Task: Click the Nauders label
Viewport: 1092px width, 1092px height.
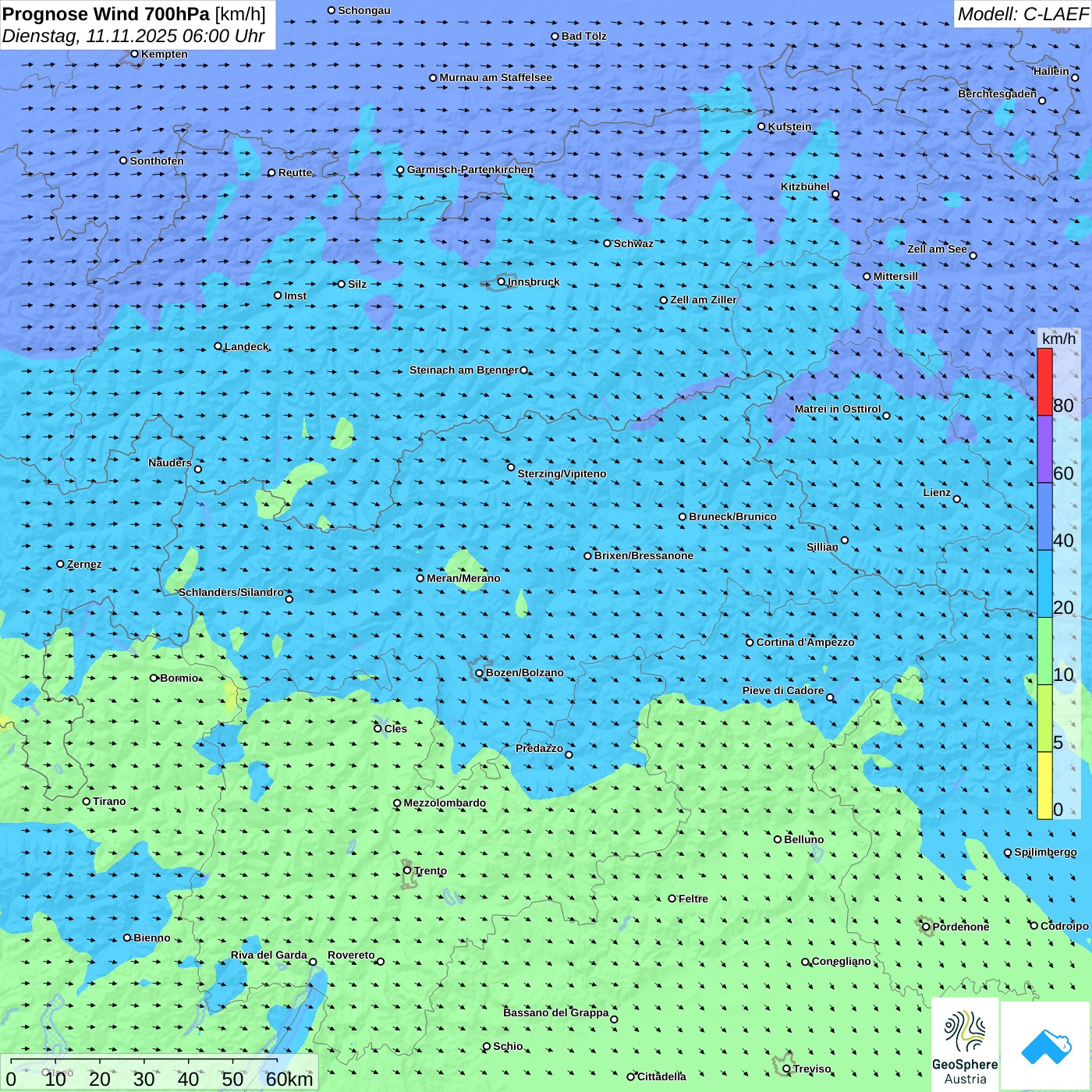Action: tap(170, 463)
